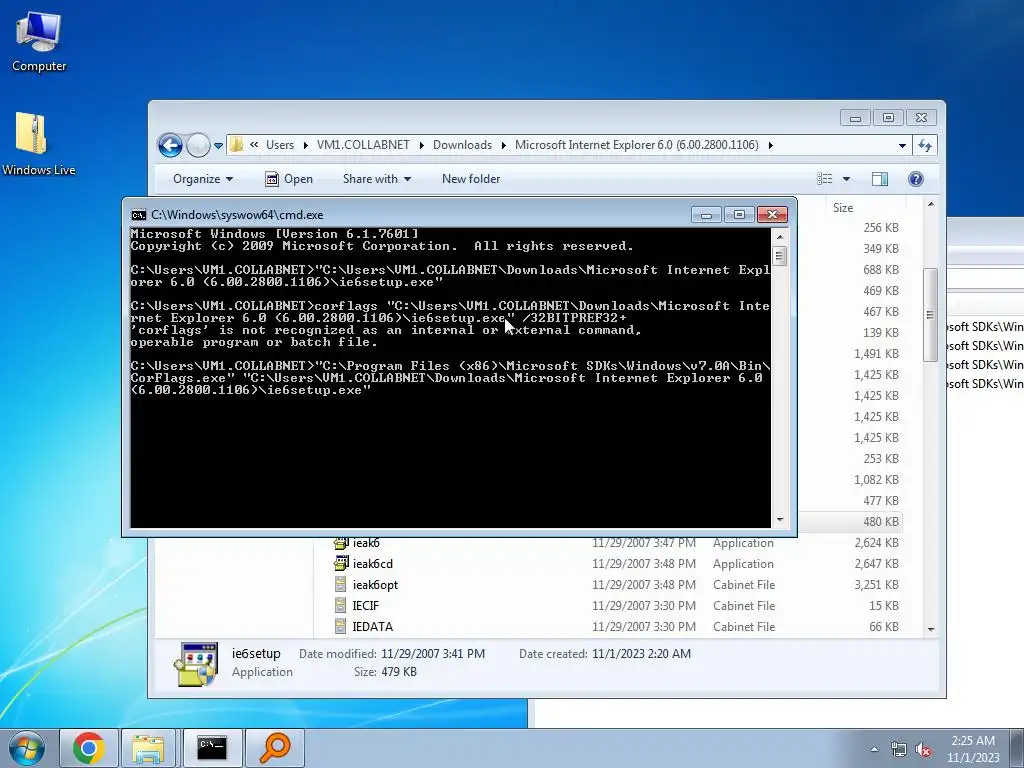Open the view options dropdown arrow
The height and width of the screenshot is (768, 1024).
(x=846, y=179)
